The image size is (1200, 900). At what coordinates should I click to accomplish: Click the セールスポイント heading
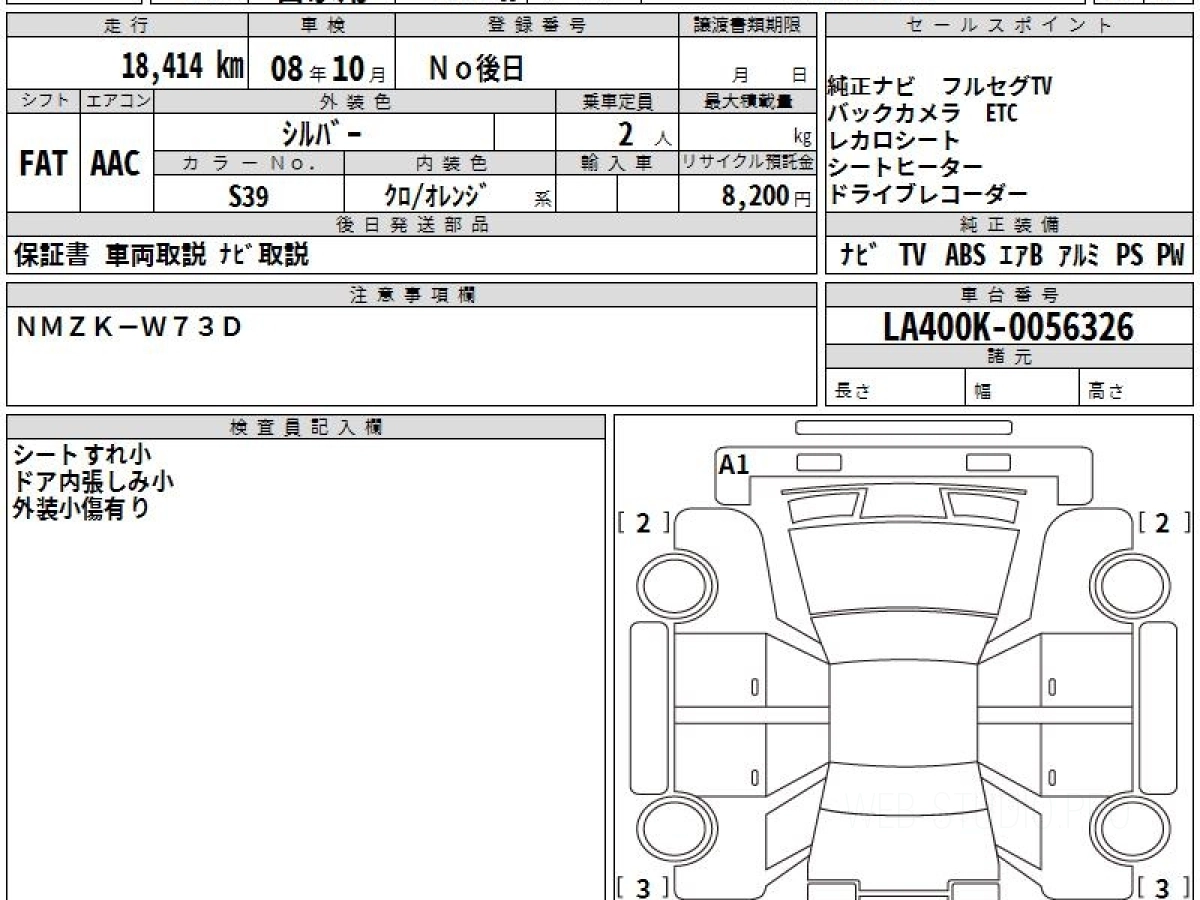point(1009,26)
